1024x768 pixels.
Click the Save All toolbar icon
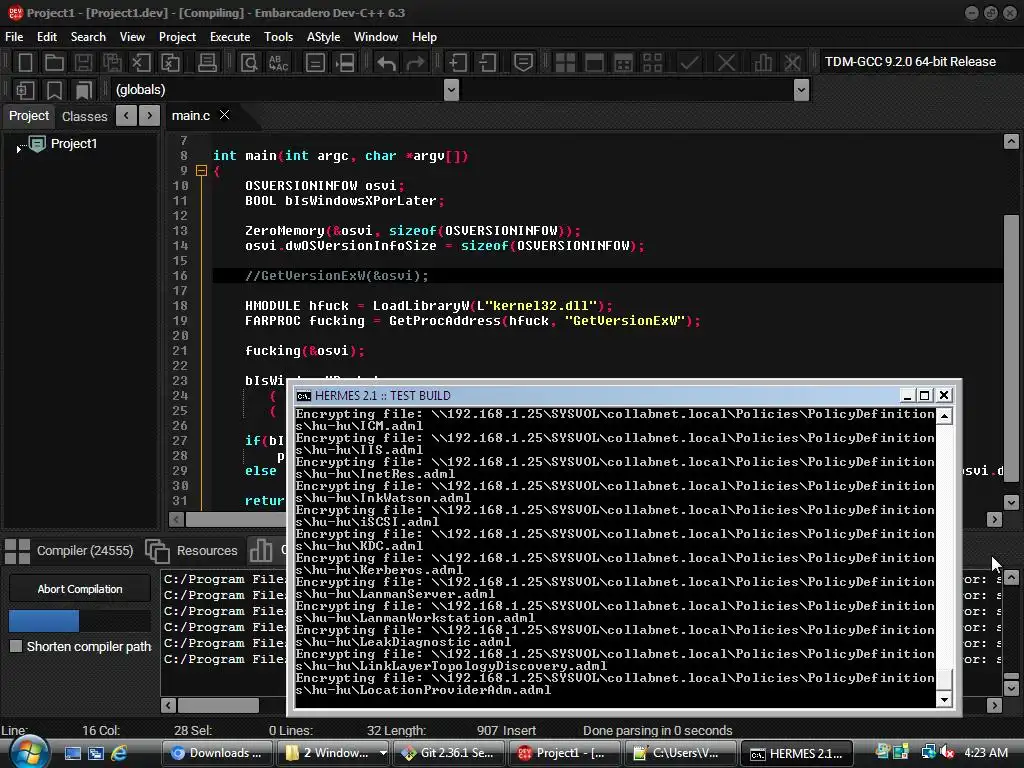click(x=112, y=62)
